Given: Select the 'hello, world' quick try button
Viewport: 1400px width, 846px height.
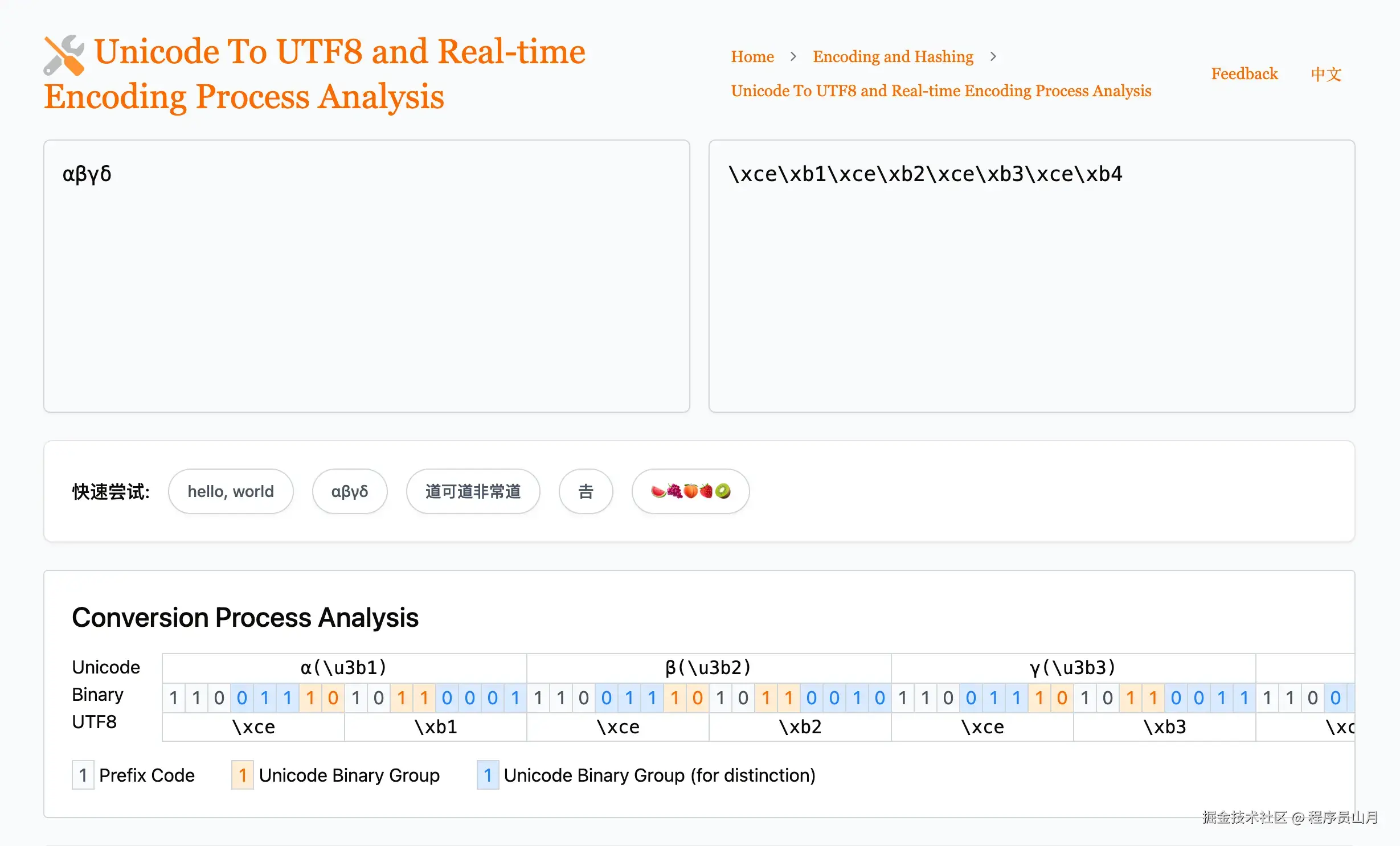Looking at the screenshot, I should [x=231, y=491].
